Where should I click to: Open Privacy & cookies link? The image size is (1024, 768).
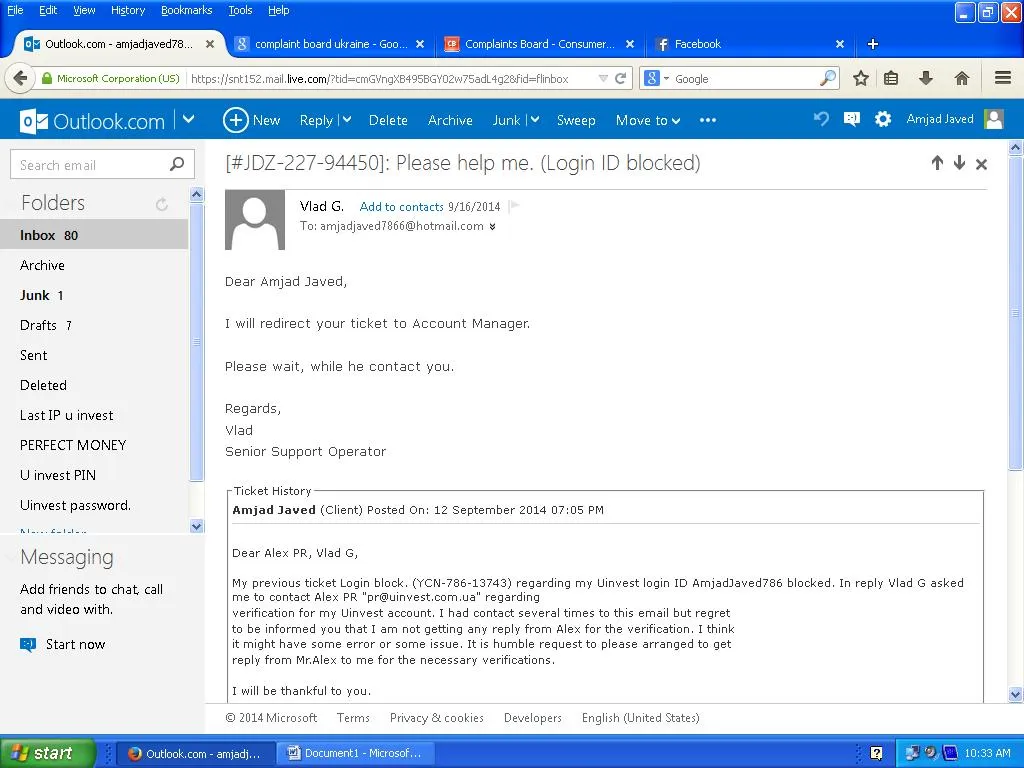click(x=437, y=718)
